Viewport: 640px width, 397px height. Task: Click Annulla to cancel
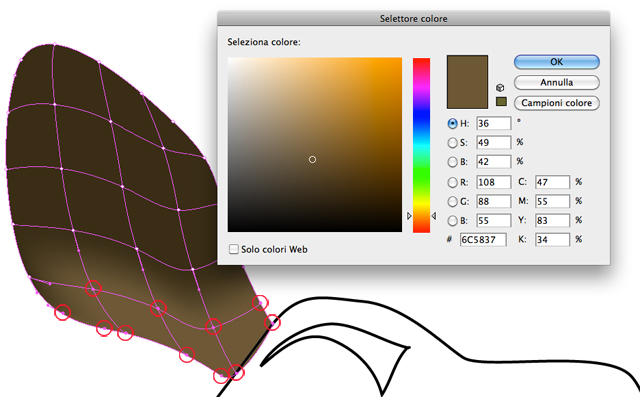pos(556,82)
